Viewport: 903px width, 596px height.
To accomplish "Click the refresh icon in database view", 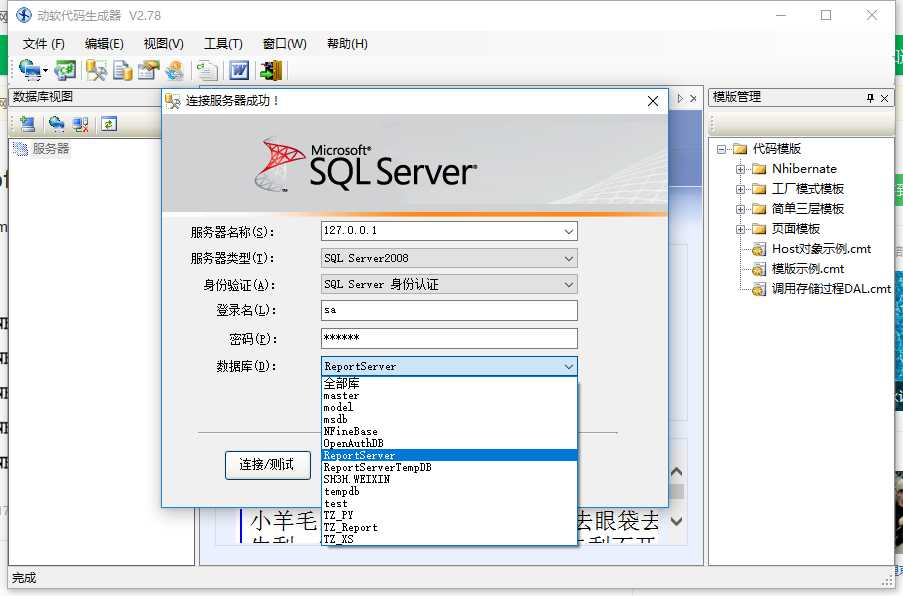I will [x=109, y=124].
